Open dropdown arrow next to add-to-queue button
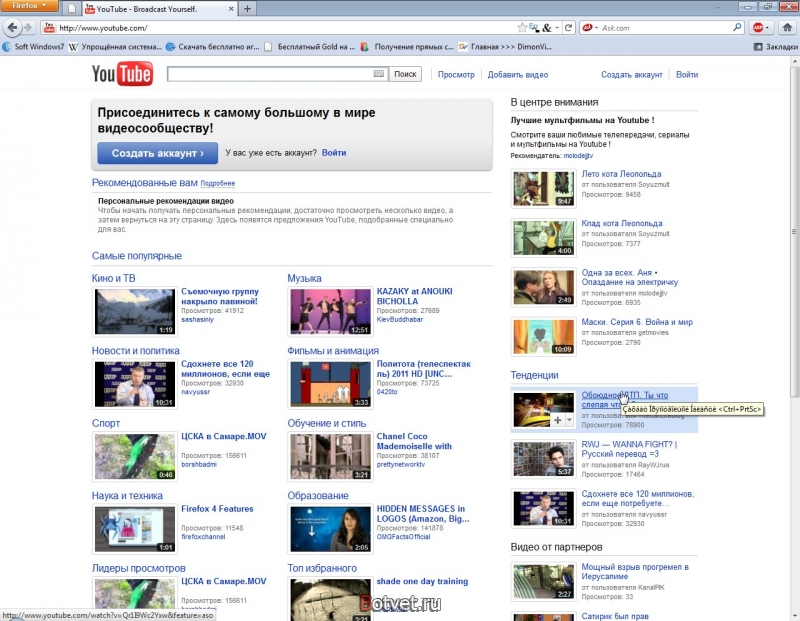 click(569, 420)
